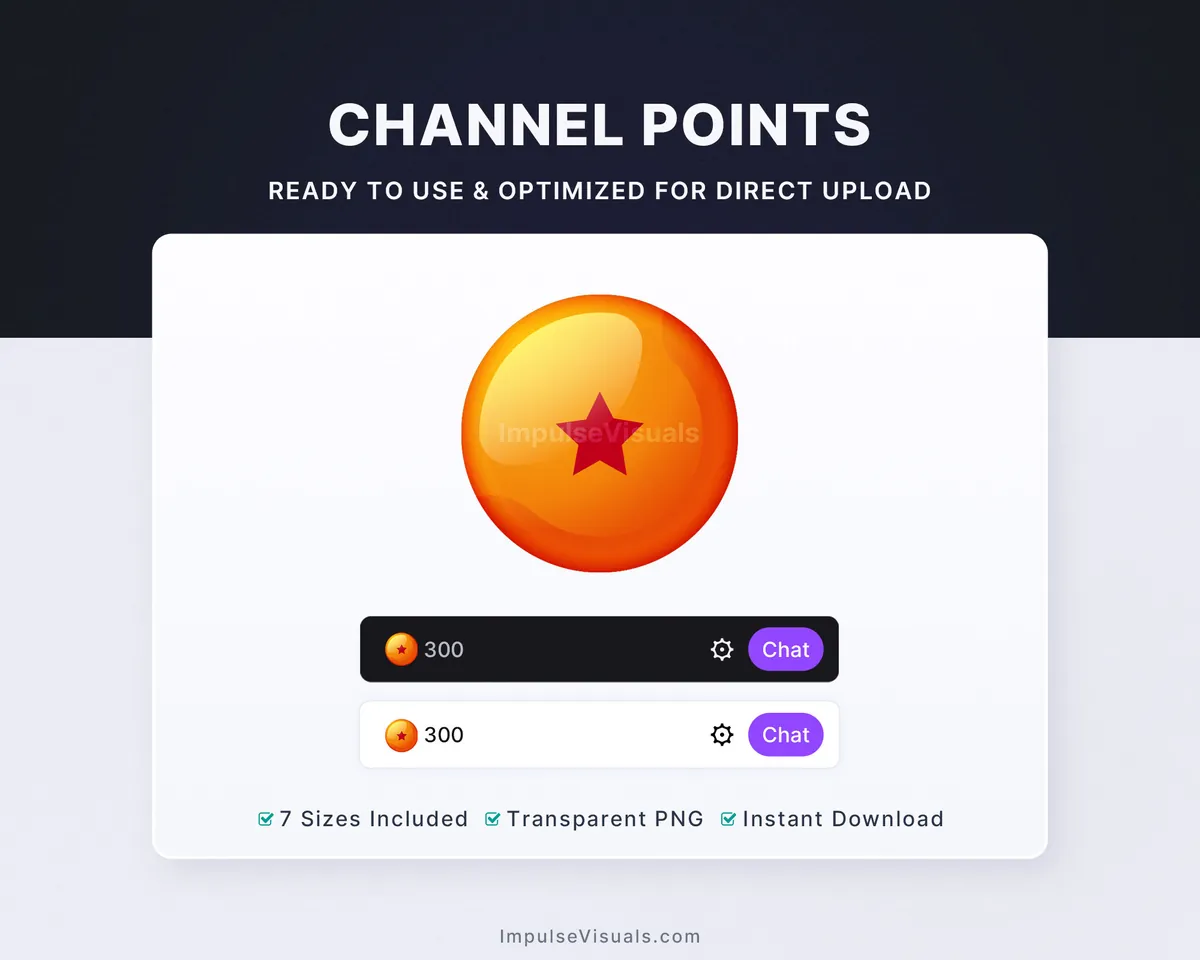Viewport: 1200px width, 960px height.
Task: Click the 300 points count in dark bar
Action: click(444, 650)
